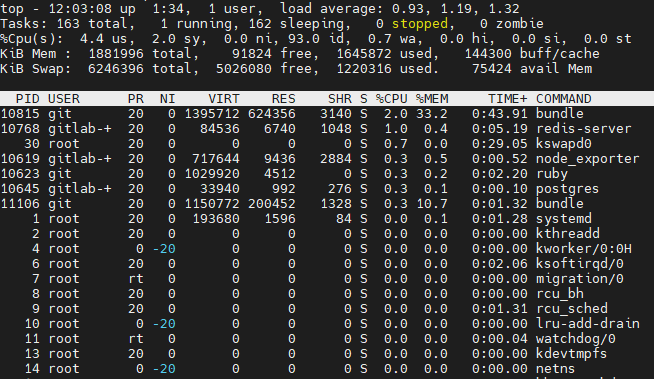Select the 0:43.91 TIME+ value
Viewport: 654px width, 379px height.
click(x=500, y=114)
